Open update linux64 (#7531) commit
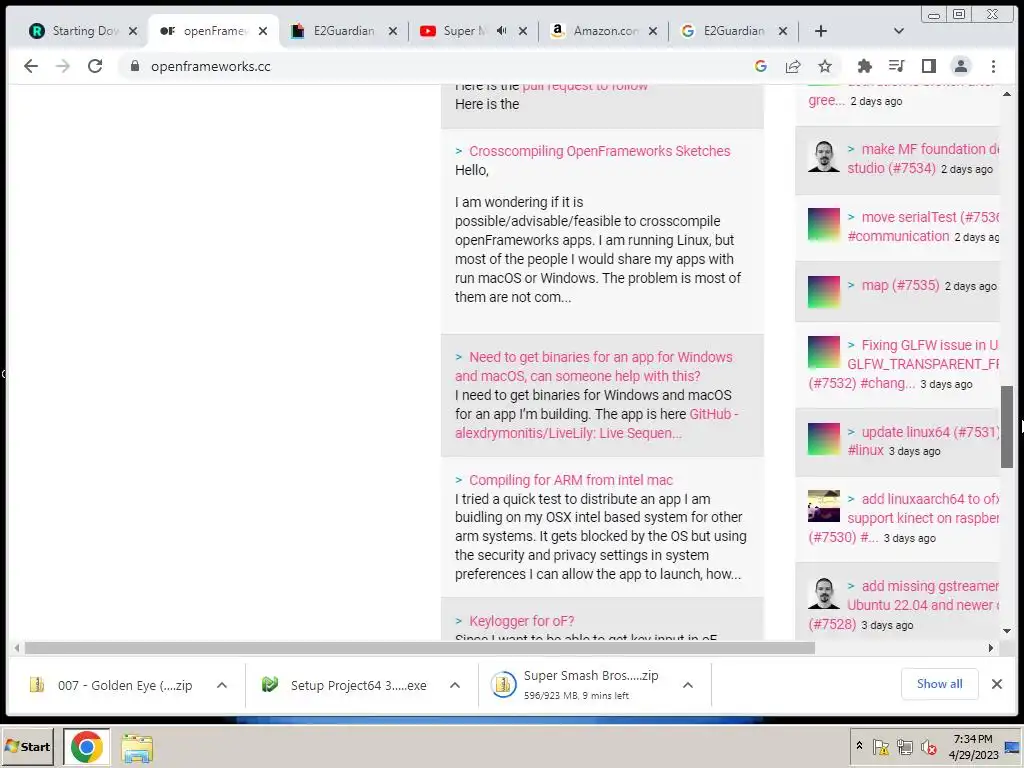Image resolution: width=1024 pixels, height=768 pixels. click(923, 441)
